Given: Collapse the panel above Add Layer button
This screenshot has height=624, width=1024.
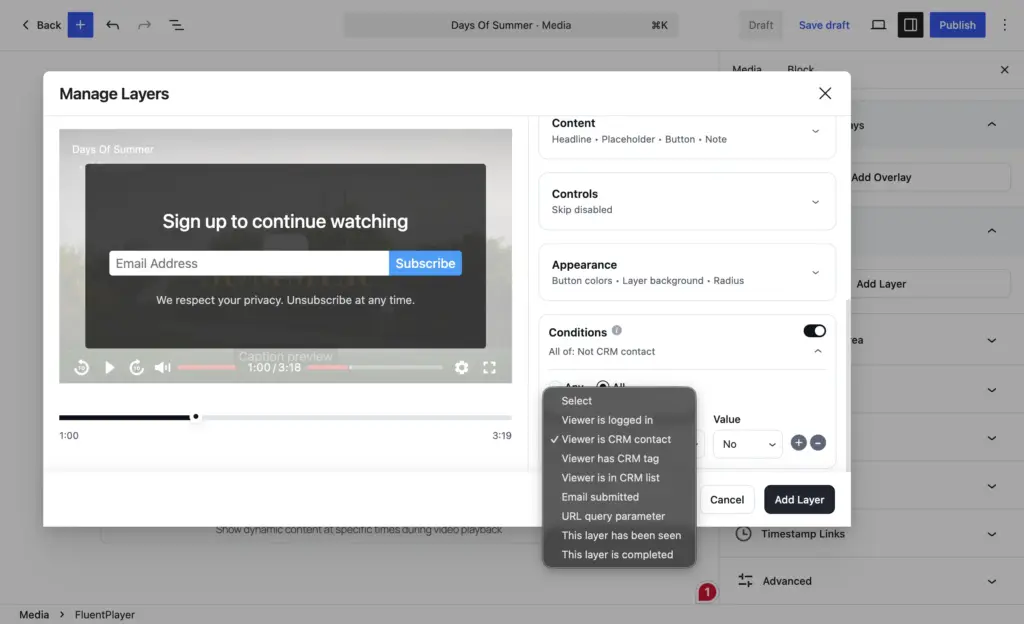Looking at the screenshot, I should [x=991, y=230].
